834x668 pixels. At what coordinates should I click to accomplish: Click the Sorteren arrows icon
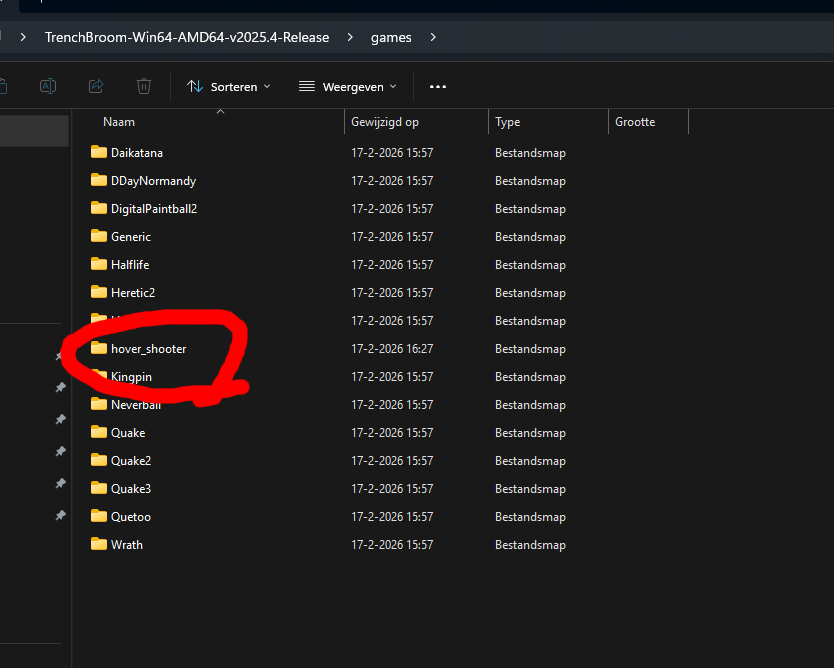click(x=193, y=86)
